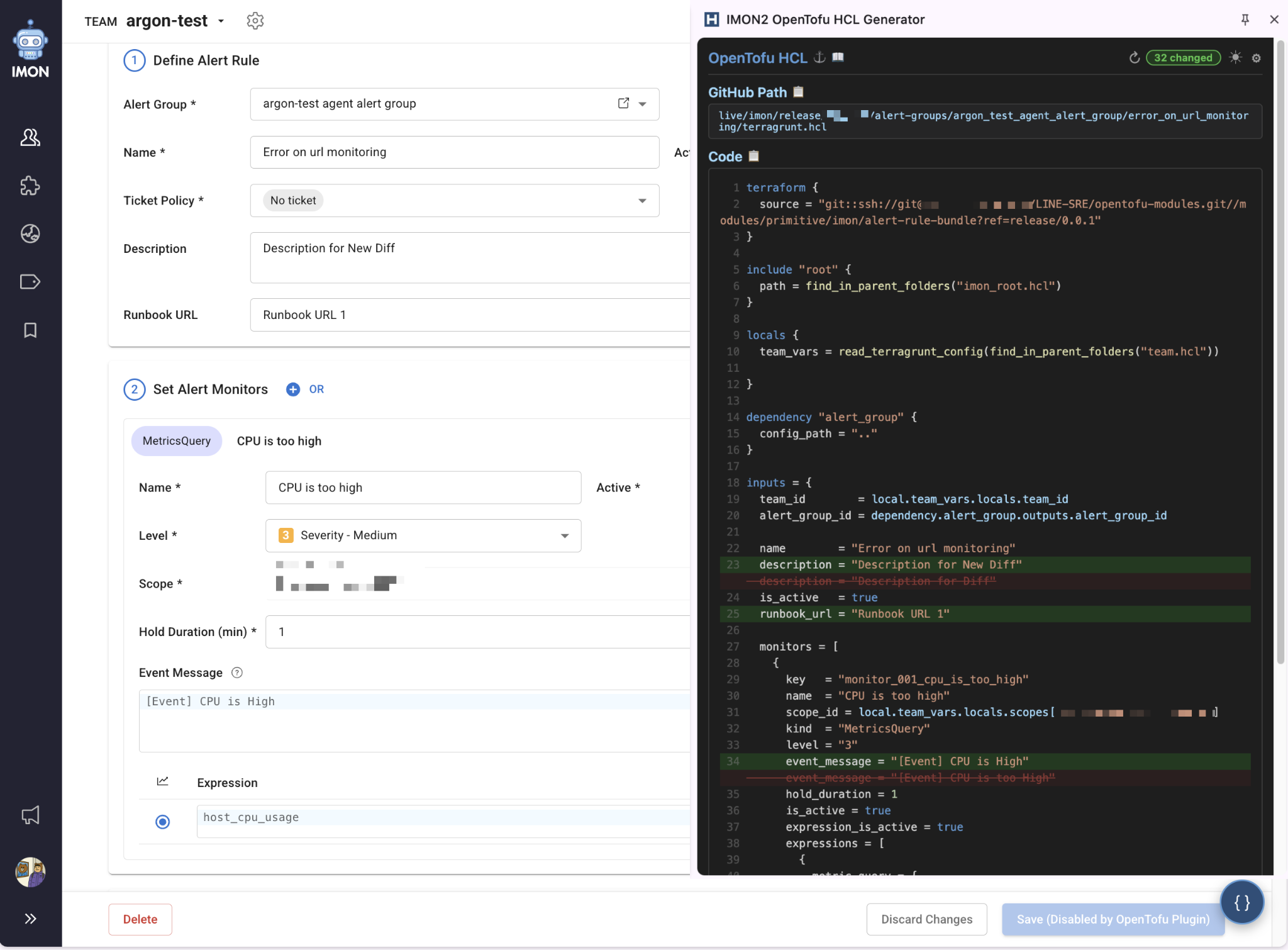Open the globe sidebar icon
The image size is (1288, 950).
tap(30, 234)
